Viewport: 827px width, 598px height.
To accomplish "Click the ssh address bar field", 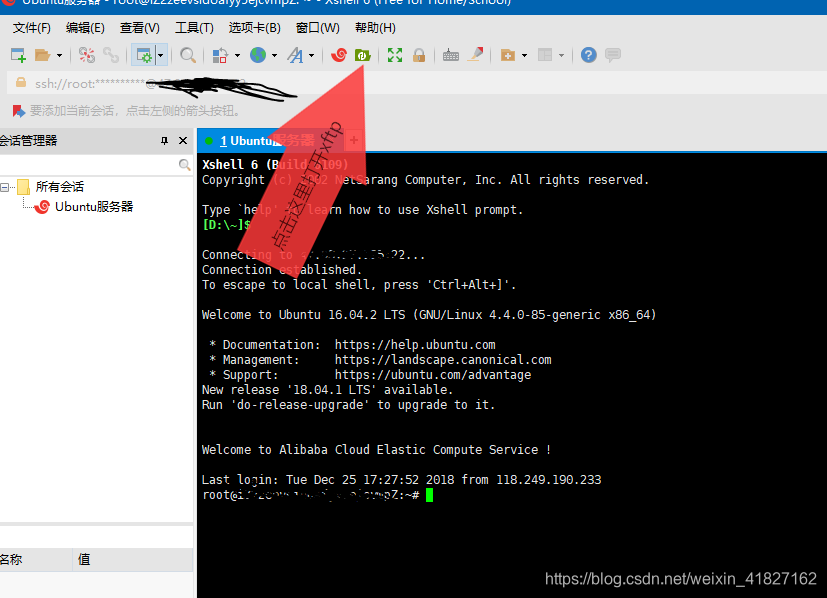I will click(416, 83).
